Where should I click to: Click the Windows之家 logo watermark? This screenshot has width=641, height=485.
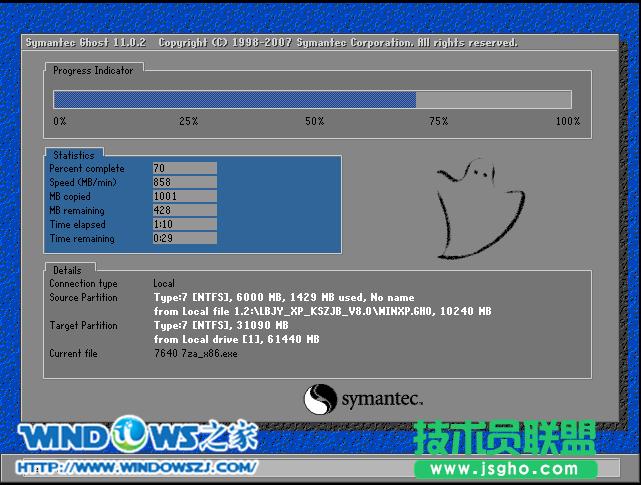(138, 436)
